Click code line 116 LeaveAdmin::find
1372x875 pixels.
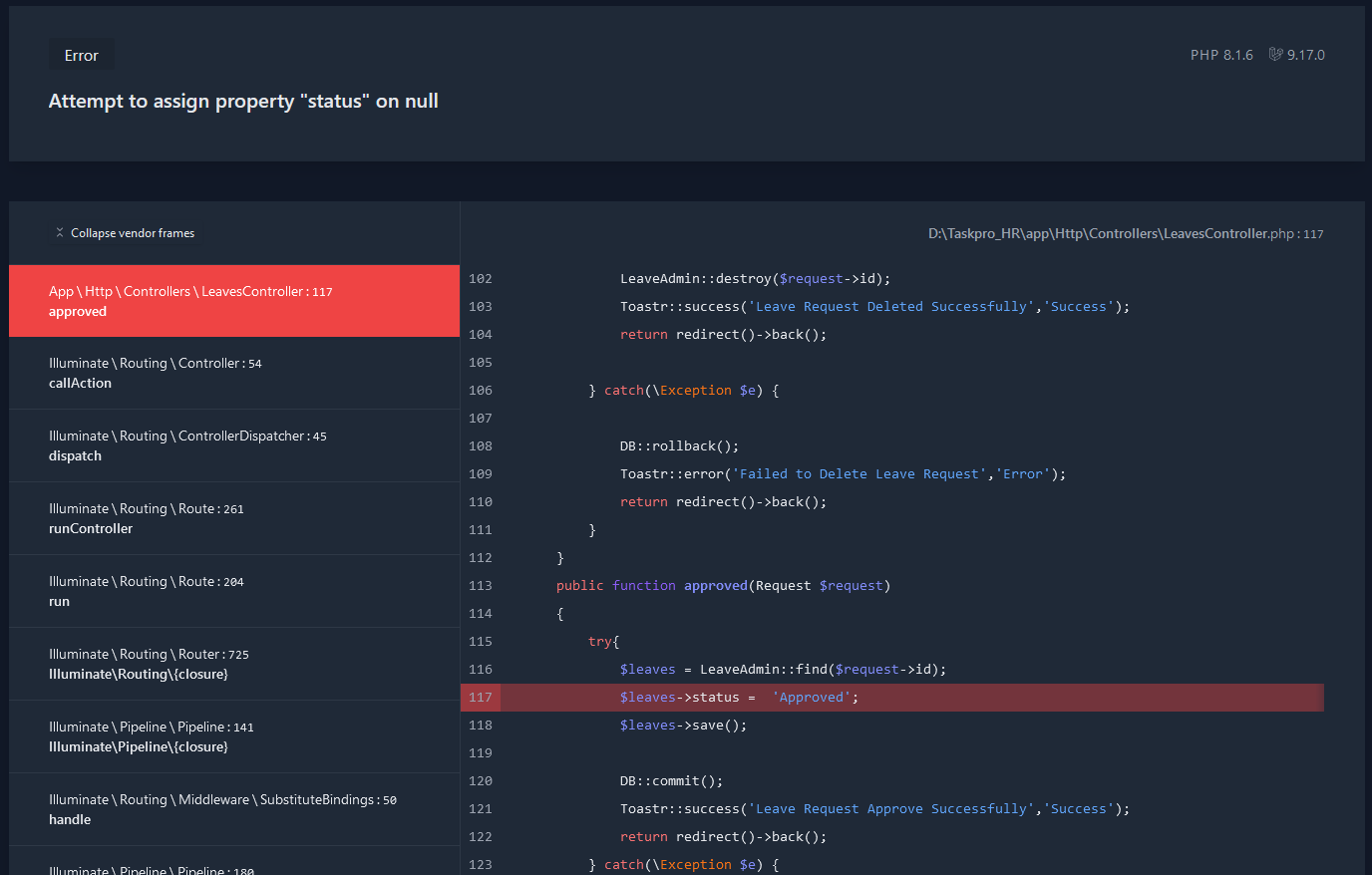pos(783,670)
